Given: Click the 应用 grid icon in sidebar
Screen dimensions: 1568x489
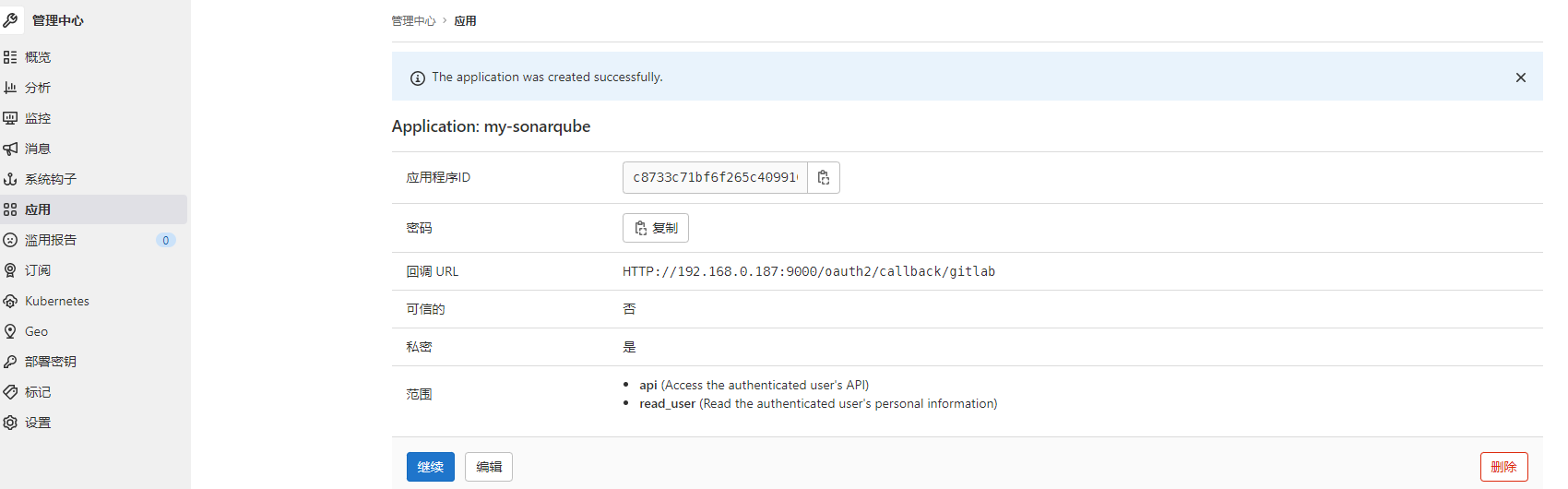Looking at the screenshot, I should tap(10, 209).
